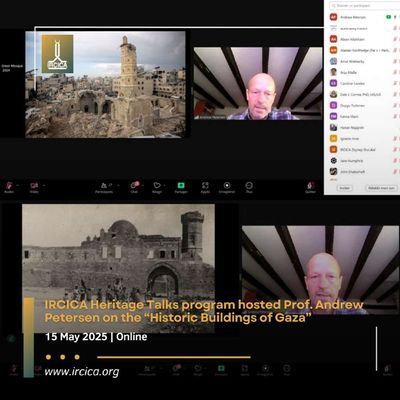Select Andrew Petersen in the participants list
Screen dimensions: 400x400
(x=362, y=17)
